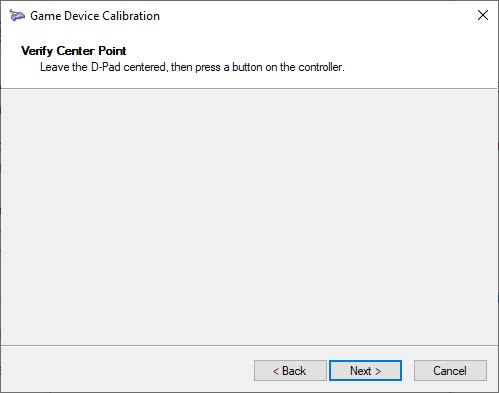Click the empty gray calibration panel
The width and height of the screenshot is (499, 393).
249,217
